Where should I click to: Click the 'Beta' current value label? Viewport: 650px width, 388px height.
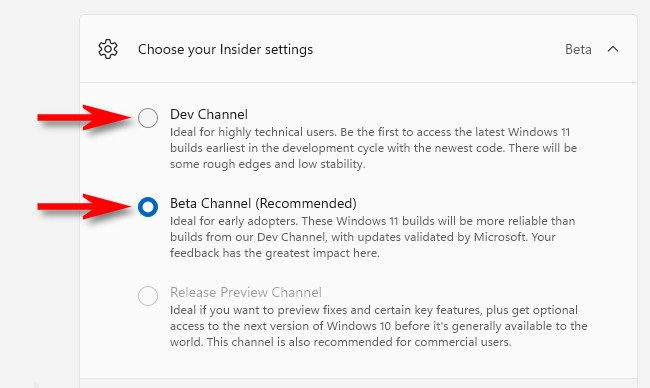[x=578, y=49]
